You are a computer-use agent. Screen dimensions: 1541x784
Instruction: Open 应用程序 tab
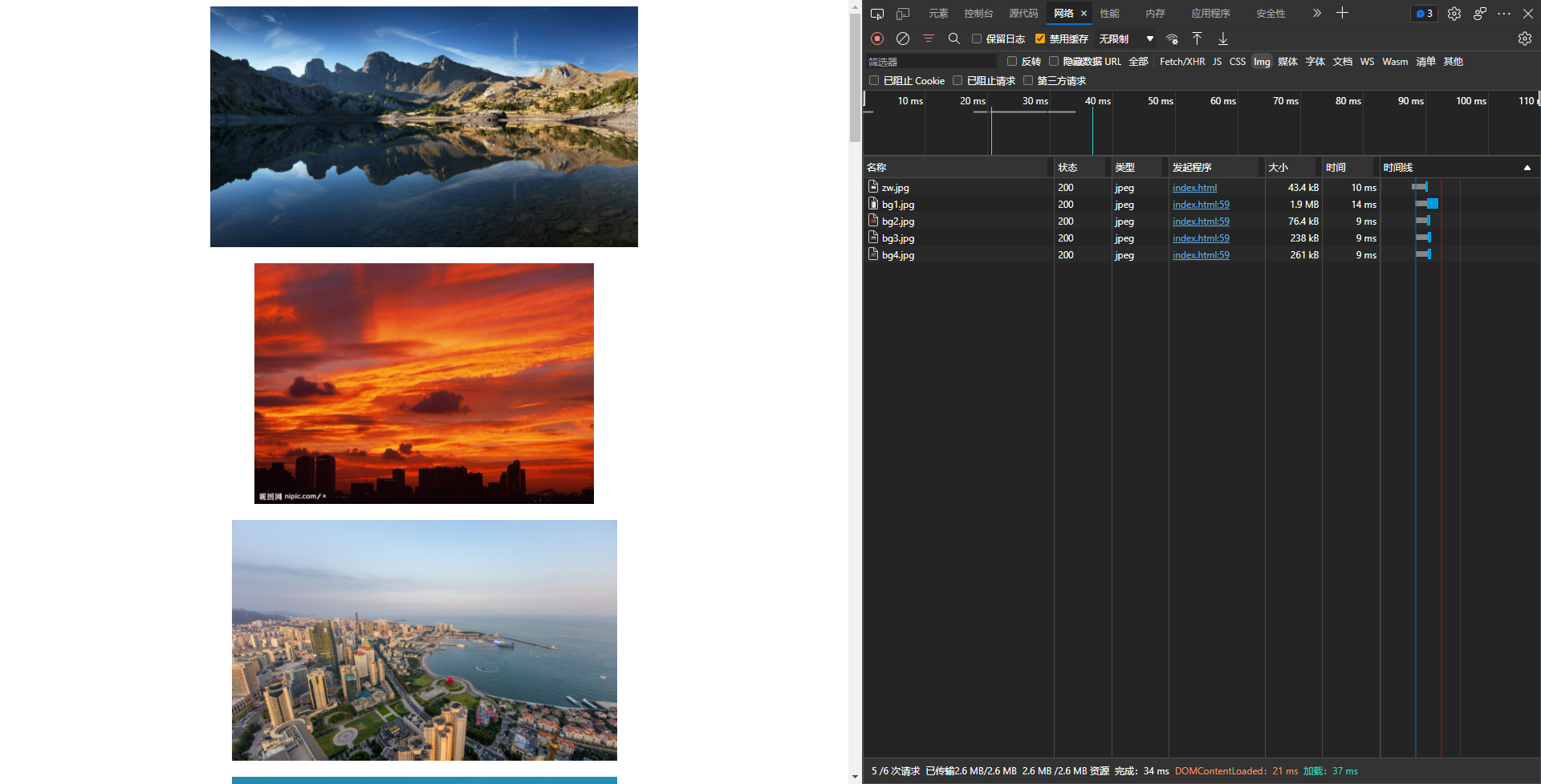1210,14
